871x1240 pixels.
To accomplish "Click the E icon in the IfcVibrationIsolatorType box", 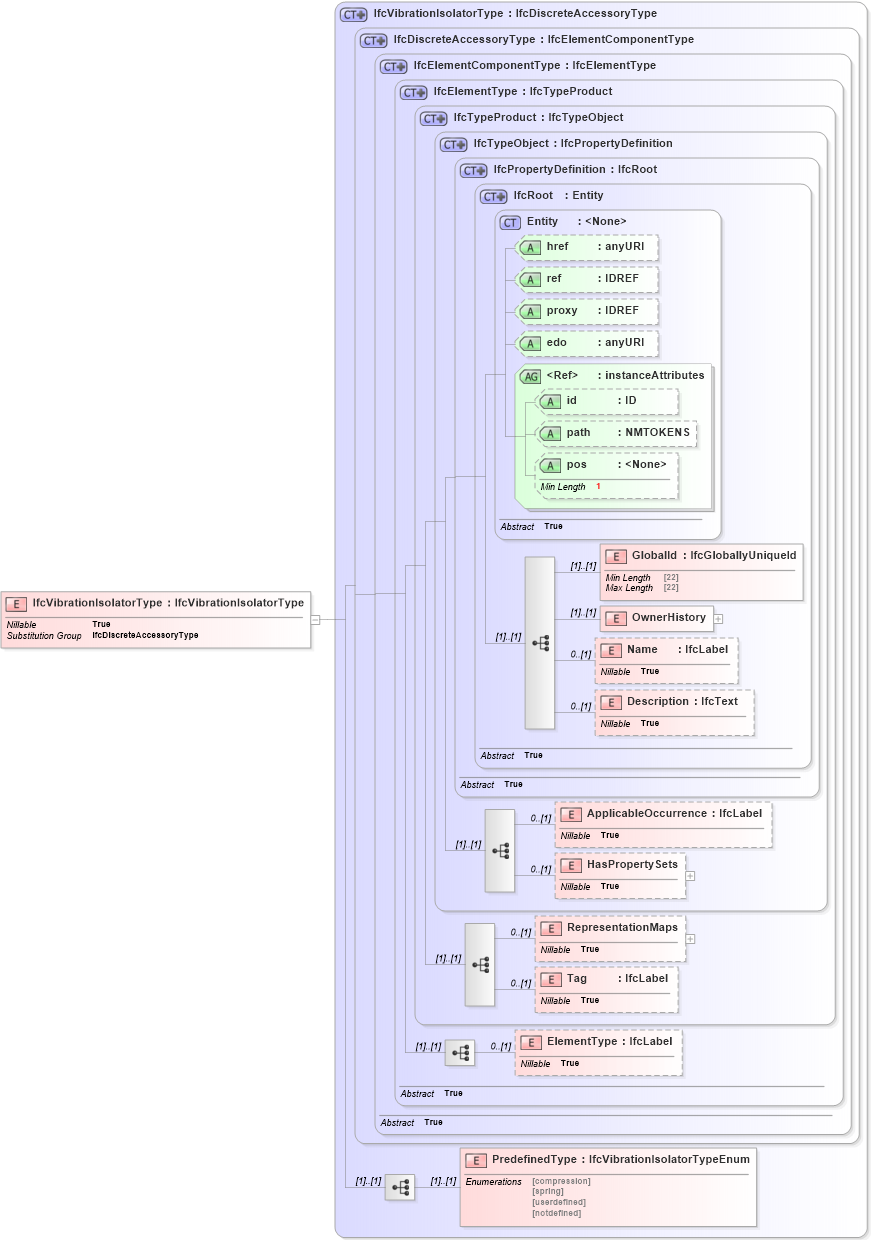I will (16, 604).
